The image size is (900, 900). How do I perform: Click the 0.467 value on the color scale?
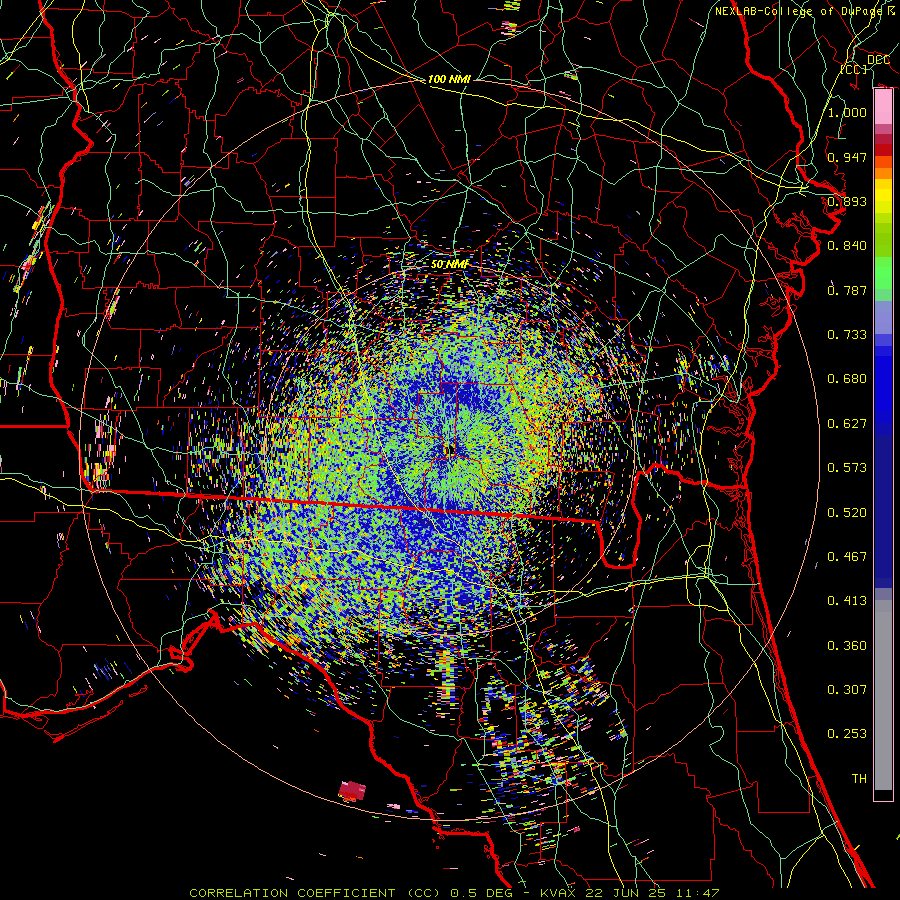point(847,557)
